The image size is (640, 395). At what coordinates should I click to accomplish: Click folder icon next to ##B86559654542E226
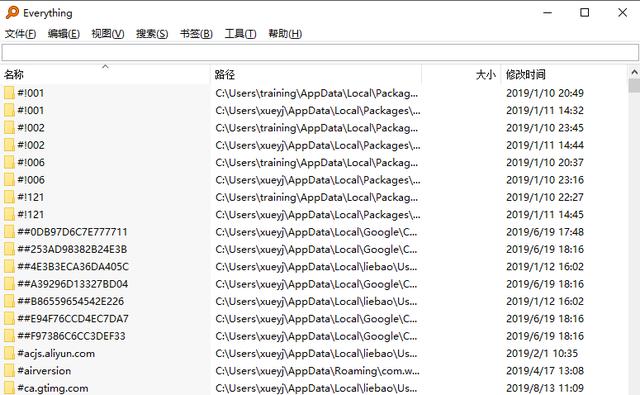click(x=9, y=301)
